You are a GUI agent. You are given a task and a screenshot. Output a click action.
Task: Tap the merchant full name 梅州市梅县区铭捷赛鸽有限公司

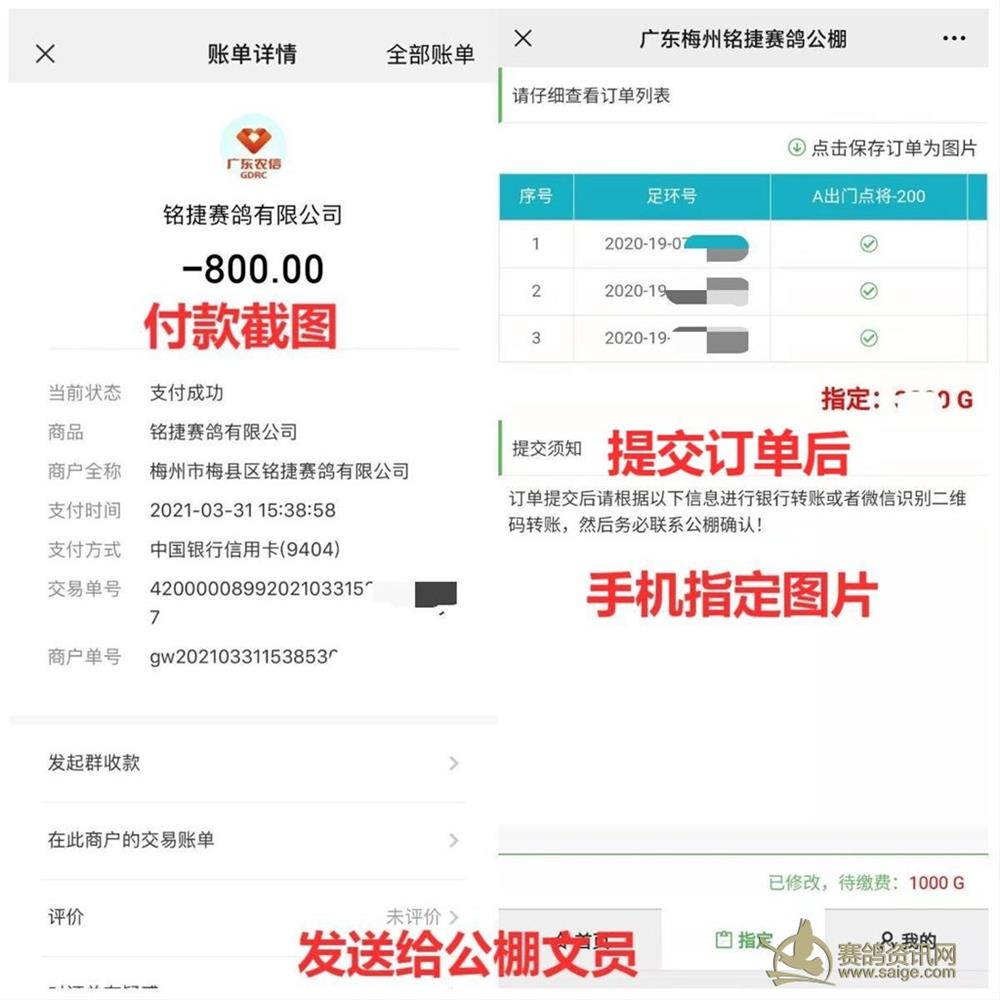(x=279, y=471)
